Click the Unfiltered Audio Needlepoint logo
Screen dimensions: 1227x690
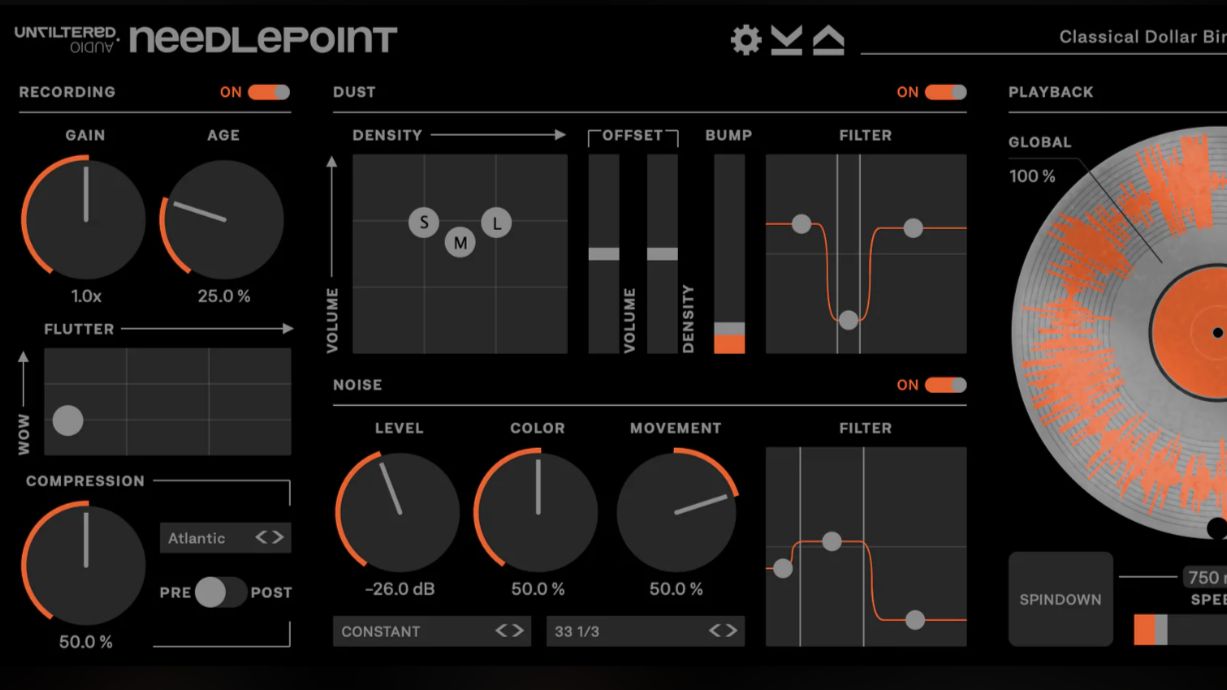coord(206,39)
